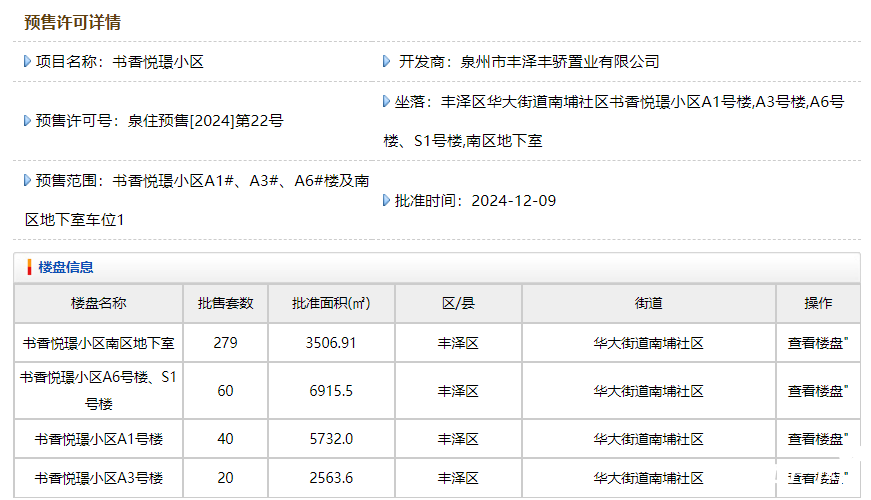Click the 预售许可详情 page title

coord(72,22)
